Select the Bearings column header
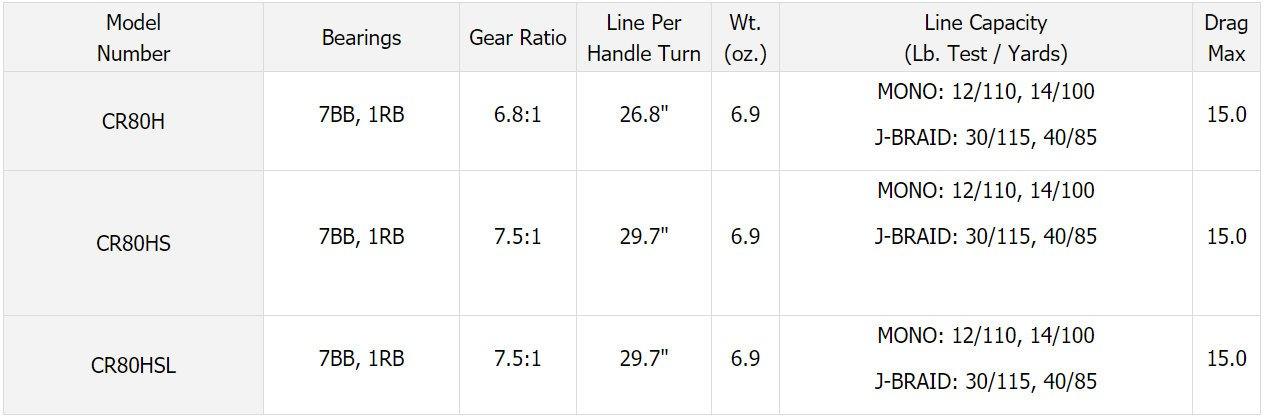The width and height of the screenshot is (1270, 416). coord(361,37)
